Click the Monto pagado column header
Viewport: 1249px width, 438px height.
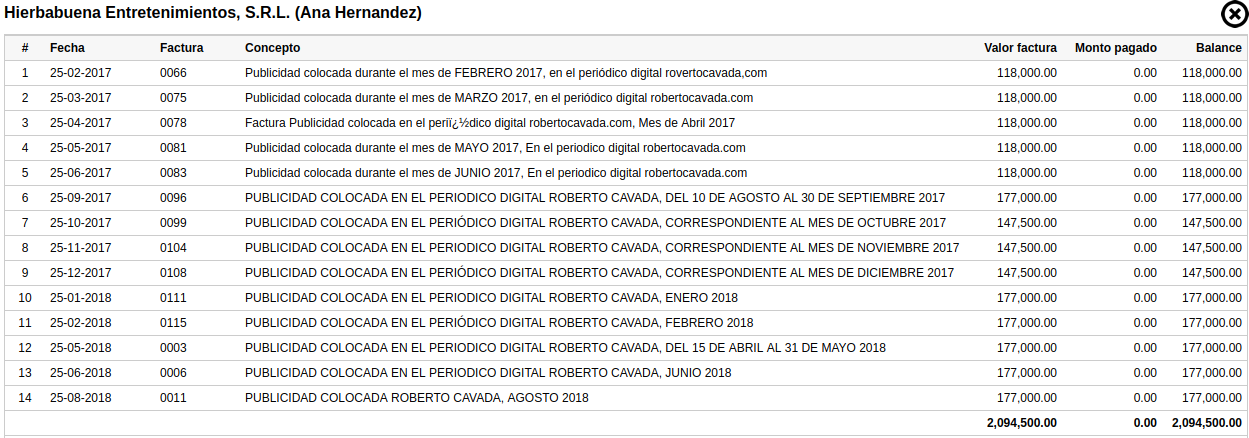pyautogui.click(x=1116, y=48)
